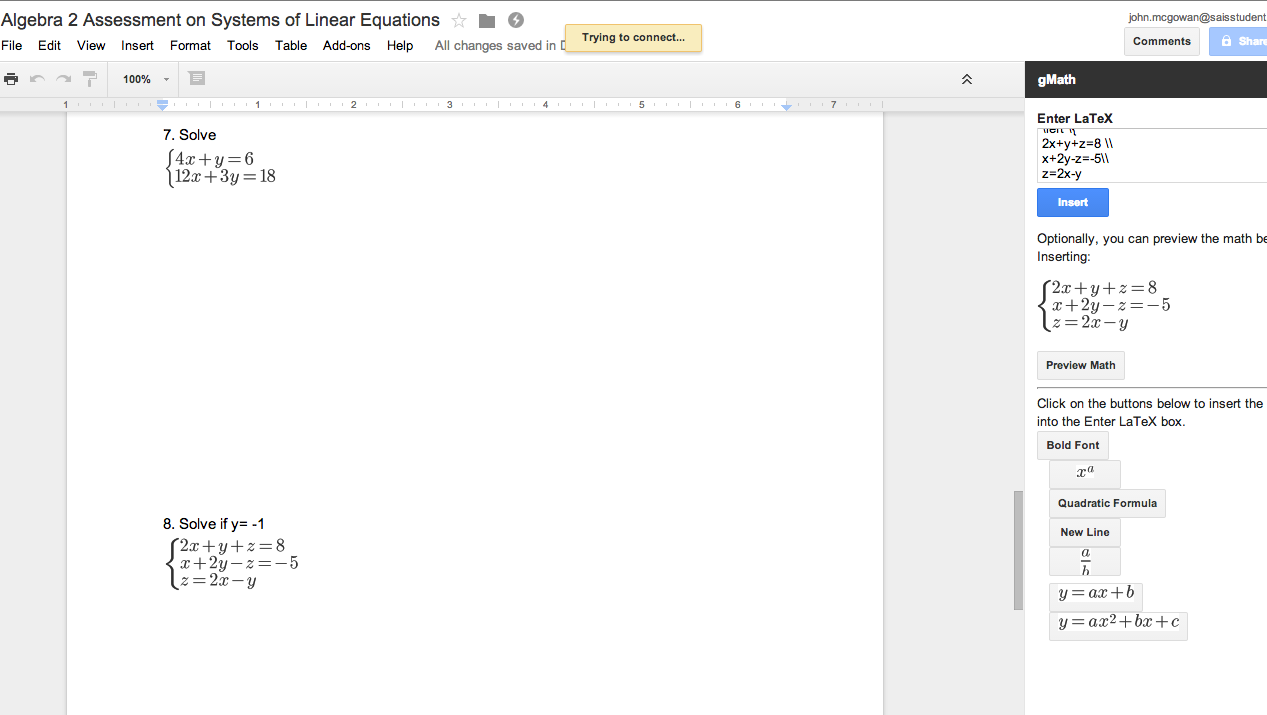Click the Comments button
1267x715 pixels.
click(1162, 41)
